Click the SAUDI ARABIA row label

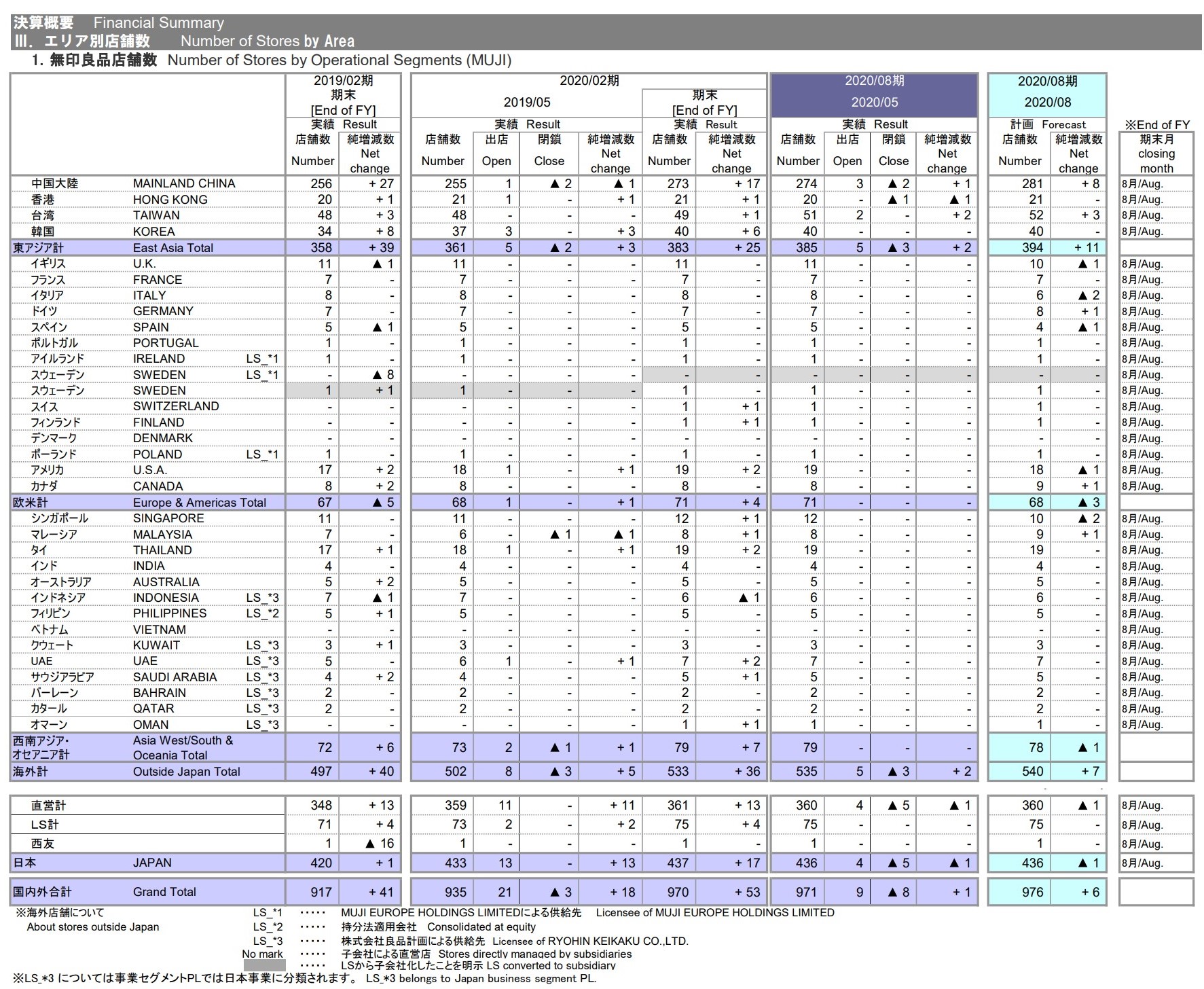[x=175, y=677]
